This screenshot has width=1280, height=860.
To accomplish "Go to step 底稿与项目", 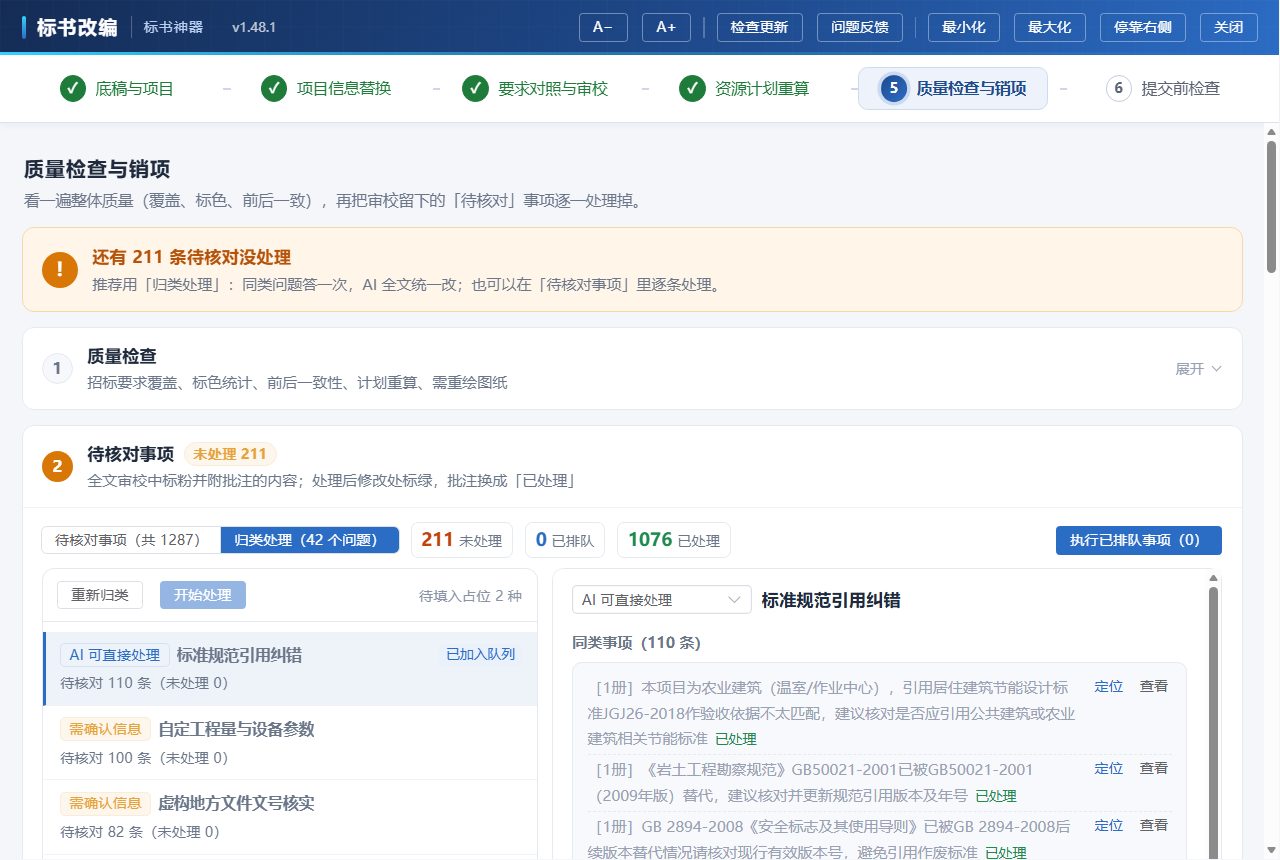I will click(116, 88).
